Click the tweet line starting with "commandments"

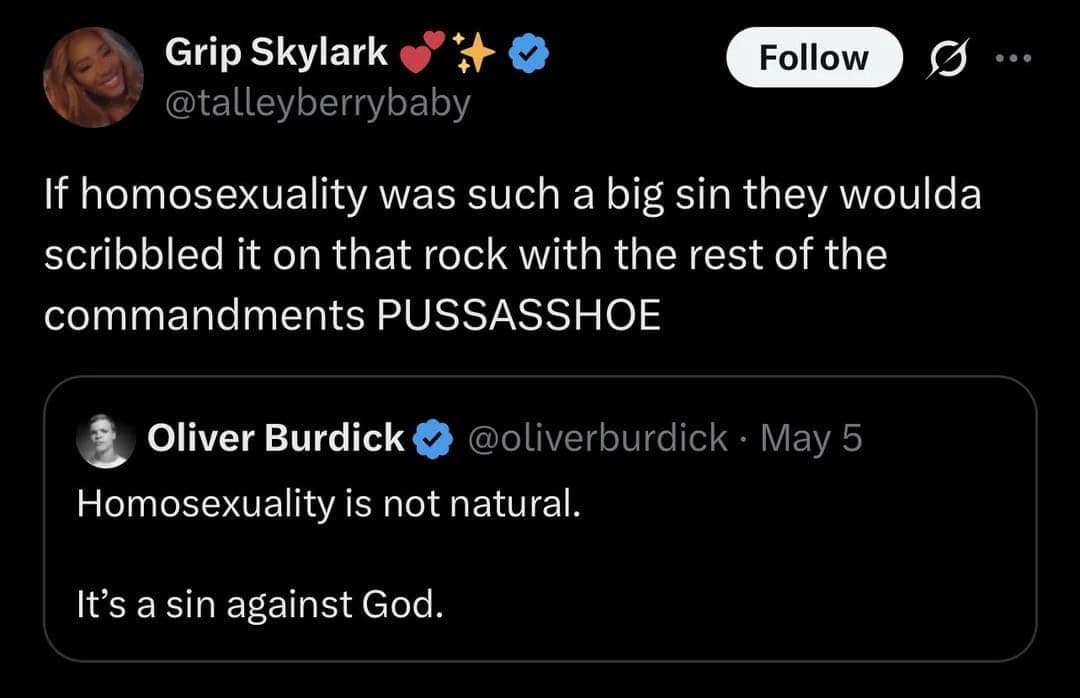[353, 315]
